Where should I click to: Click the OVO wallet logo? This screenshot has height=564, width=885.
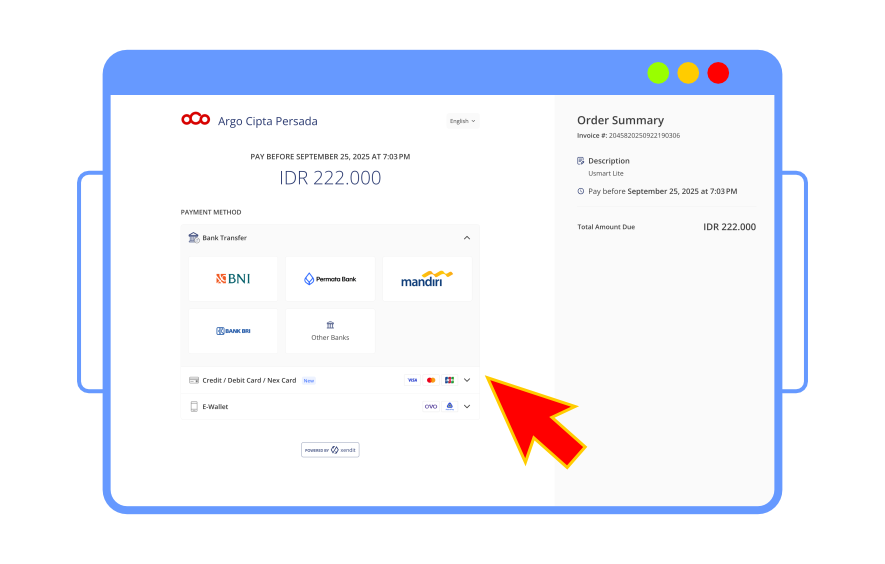pyautogui.click(x=431, y=407)
